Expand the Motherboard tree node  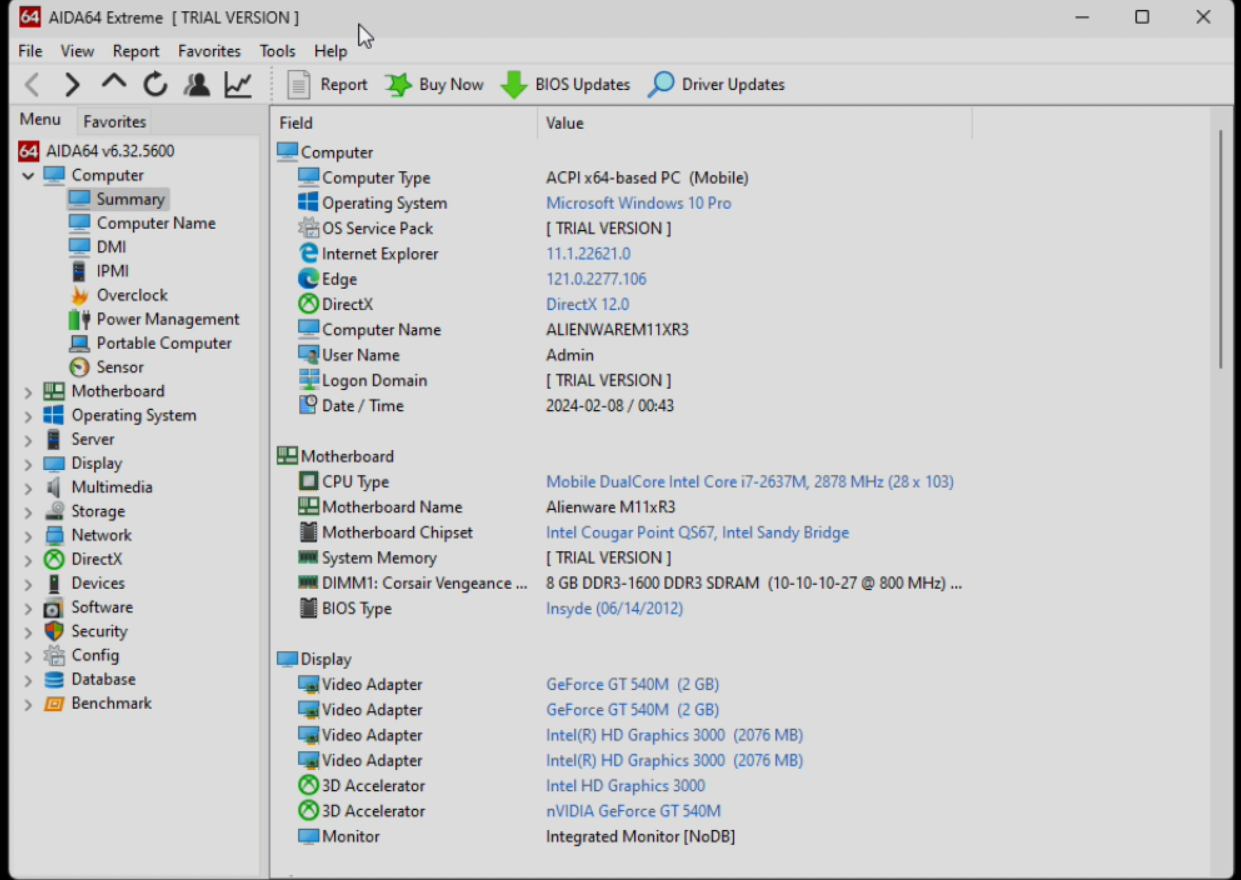[x=28, y=392]
